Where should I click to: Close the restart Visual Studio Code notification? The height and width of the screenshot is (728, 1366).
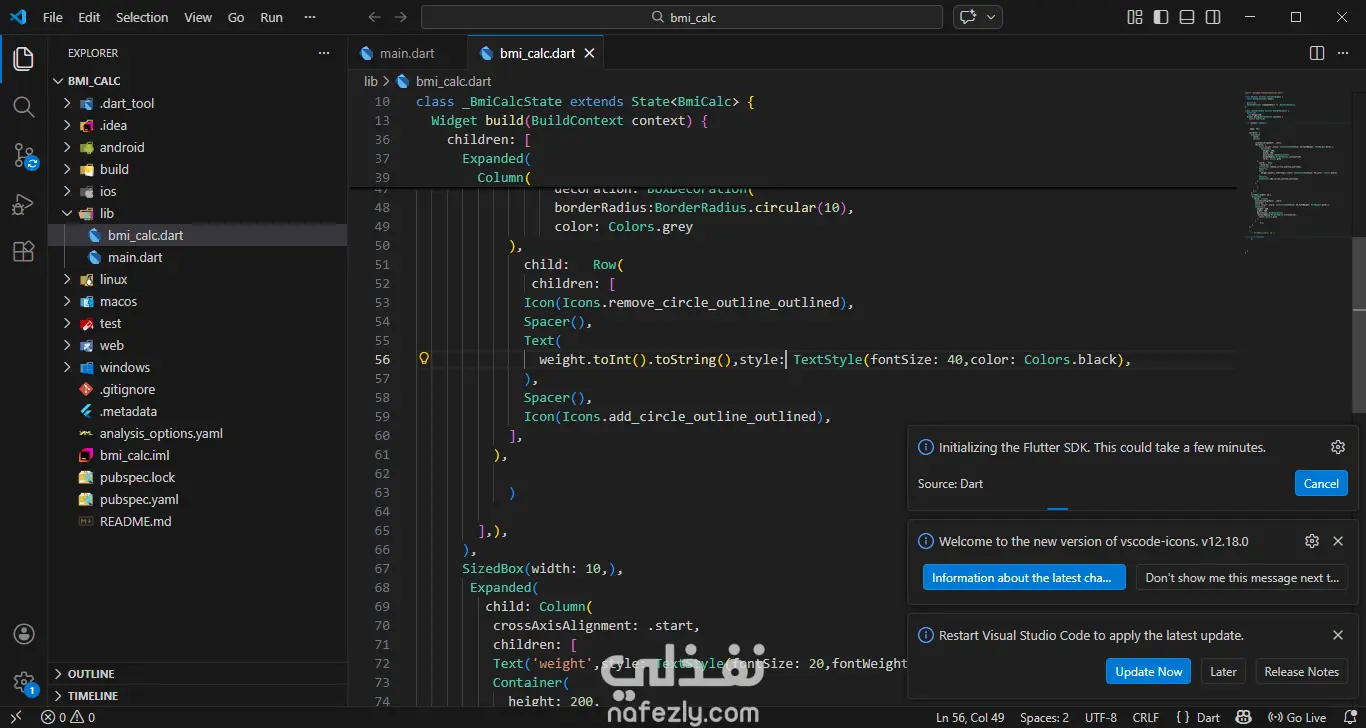(x=1338, y=635)
